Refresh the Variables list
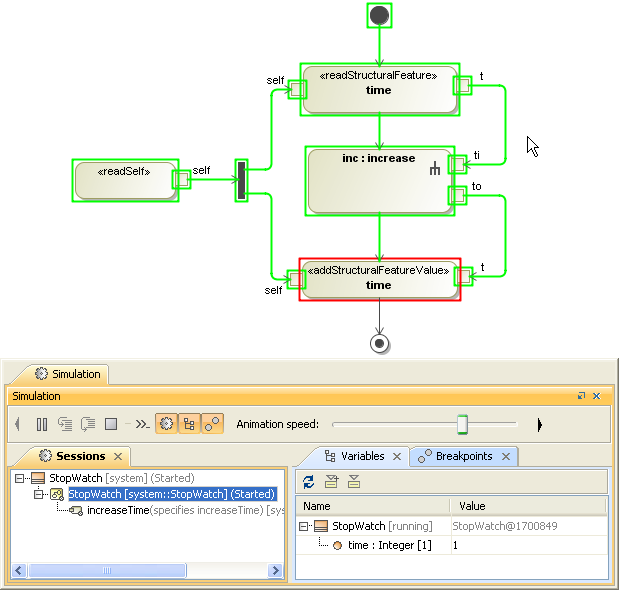 pyautogui.click(x=308, y=481)
